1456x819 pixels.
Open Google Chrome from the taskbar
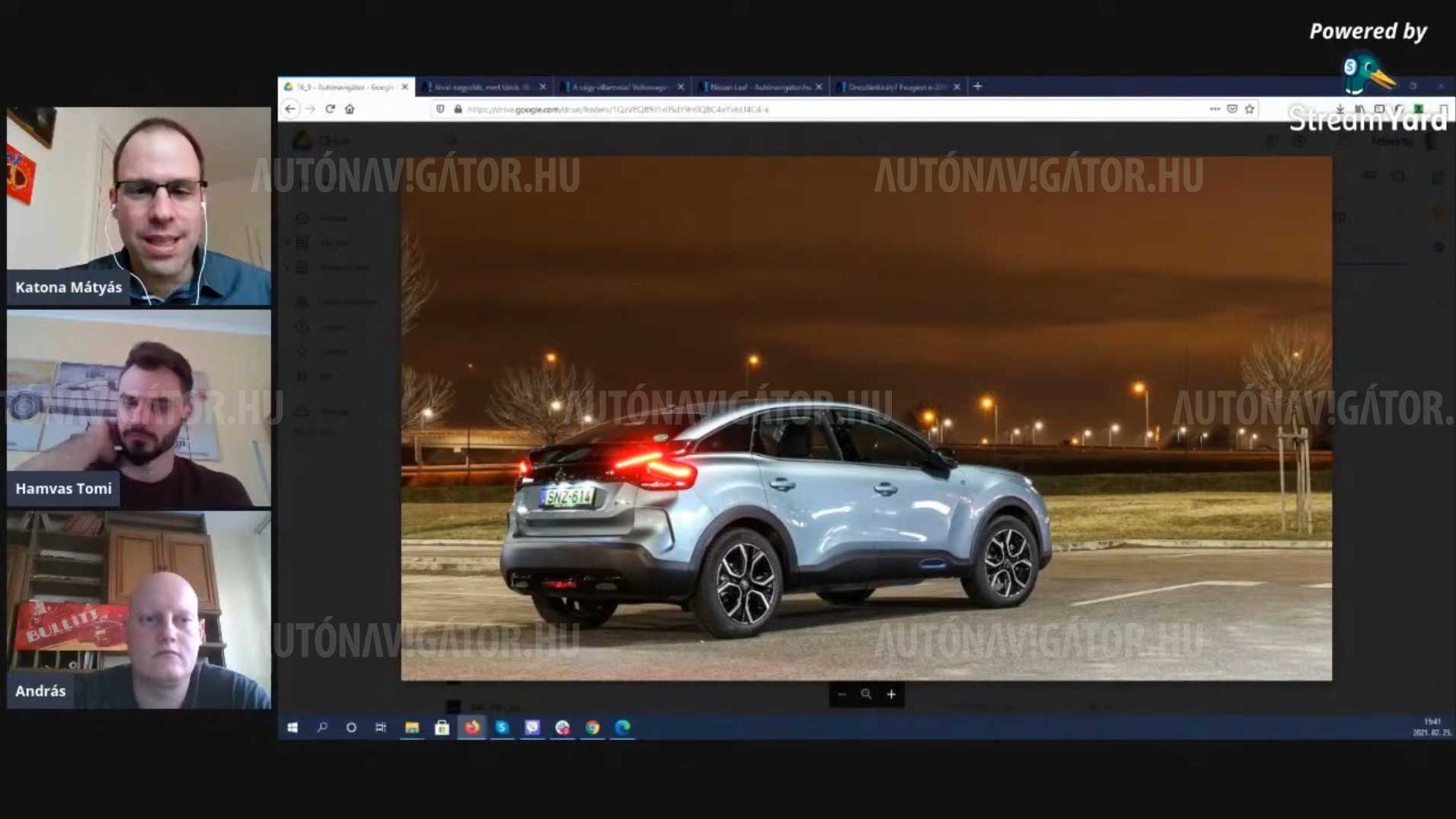point(592,727)
